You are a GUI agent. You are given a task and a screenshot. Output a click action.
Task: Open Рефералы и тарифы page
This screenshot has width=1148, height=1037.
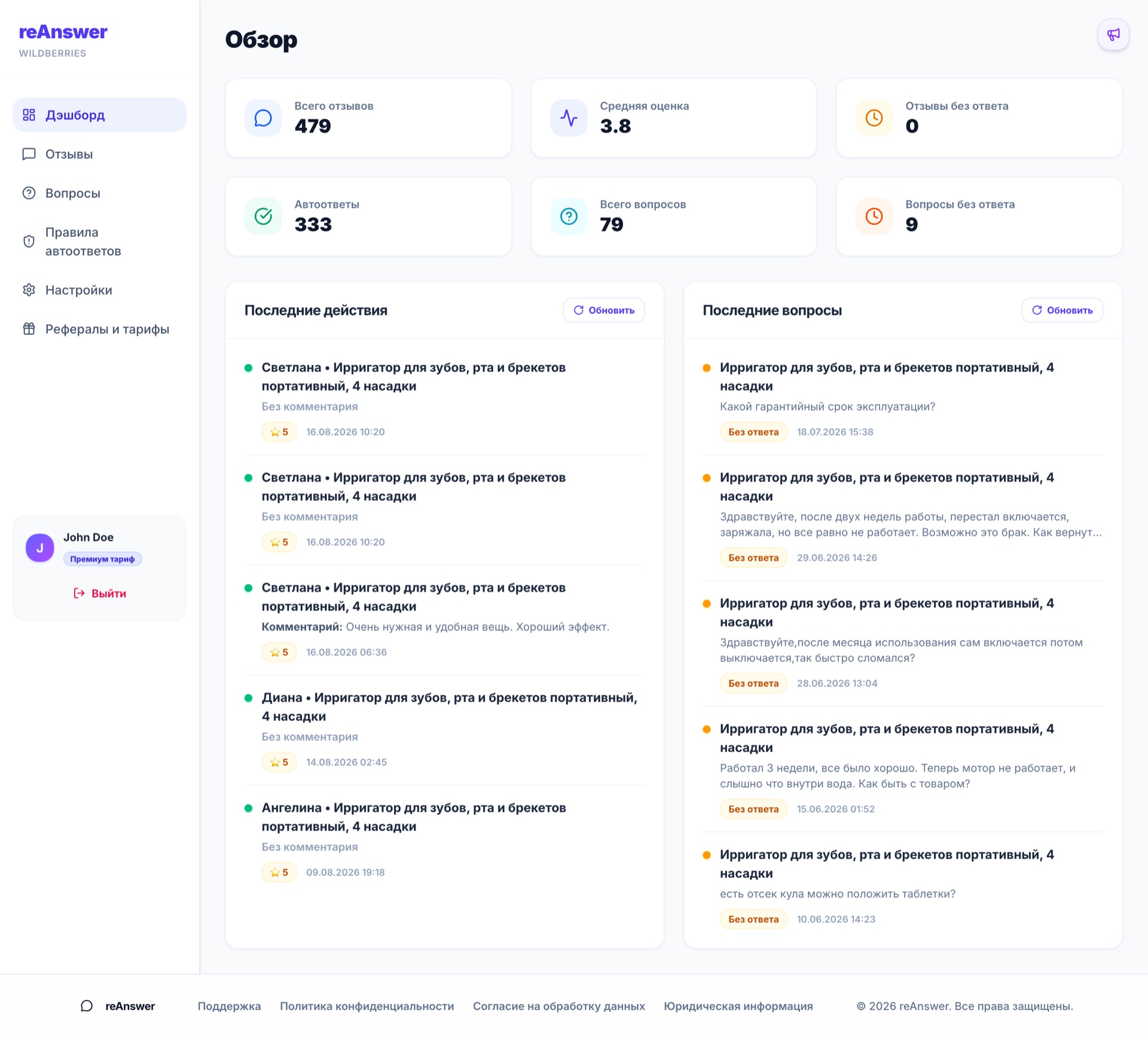tap(100, 329)
